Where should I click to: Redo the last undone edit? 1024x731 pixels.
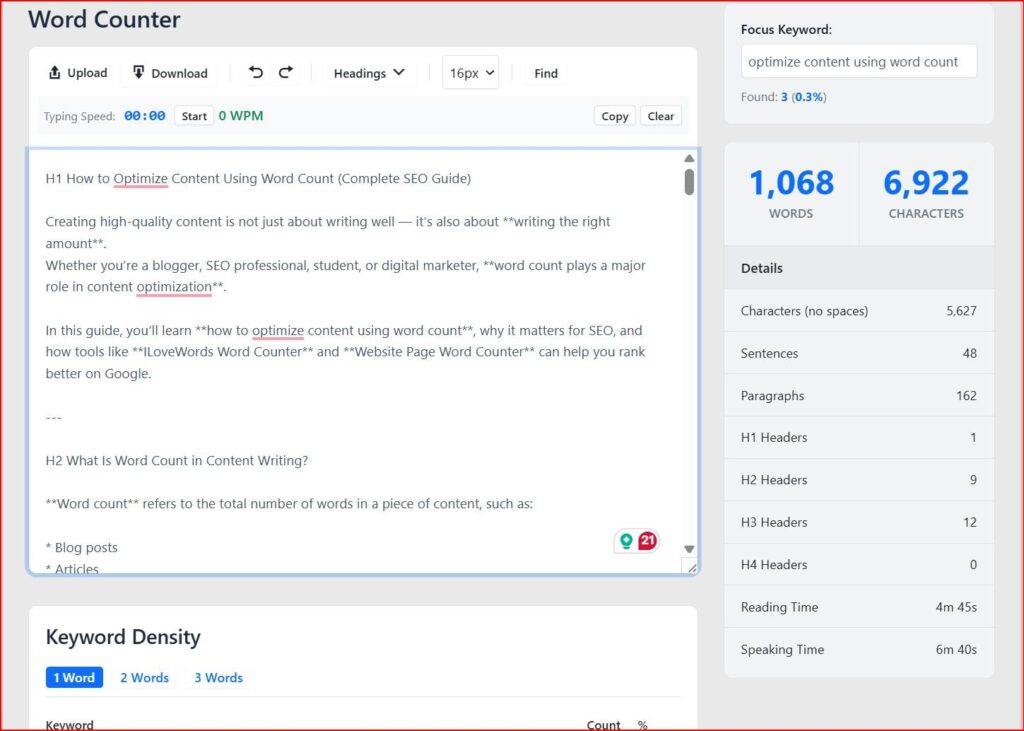point(286,72)
